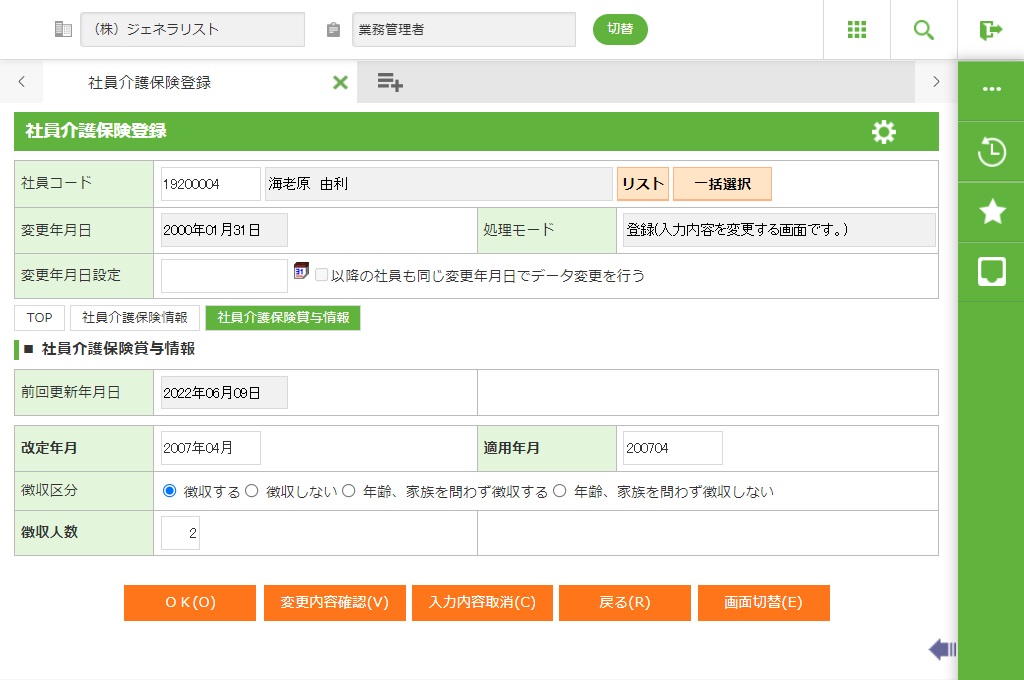Select 年齢、家族を問わず徴収する radio option

[x=349, y=491]
